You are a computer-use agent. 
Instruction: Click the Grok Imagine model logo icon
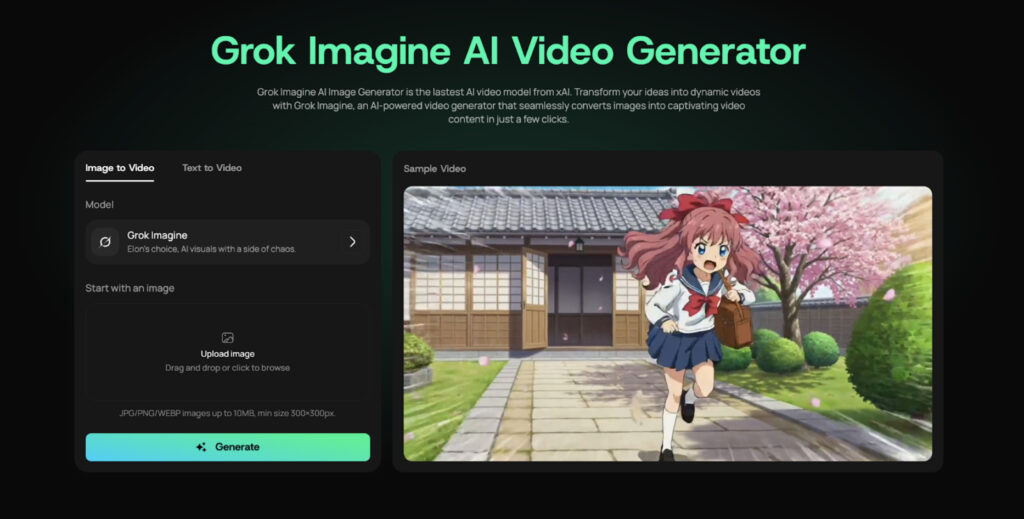pos(105,242)
